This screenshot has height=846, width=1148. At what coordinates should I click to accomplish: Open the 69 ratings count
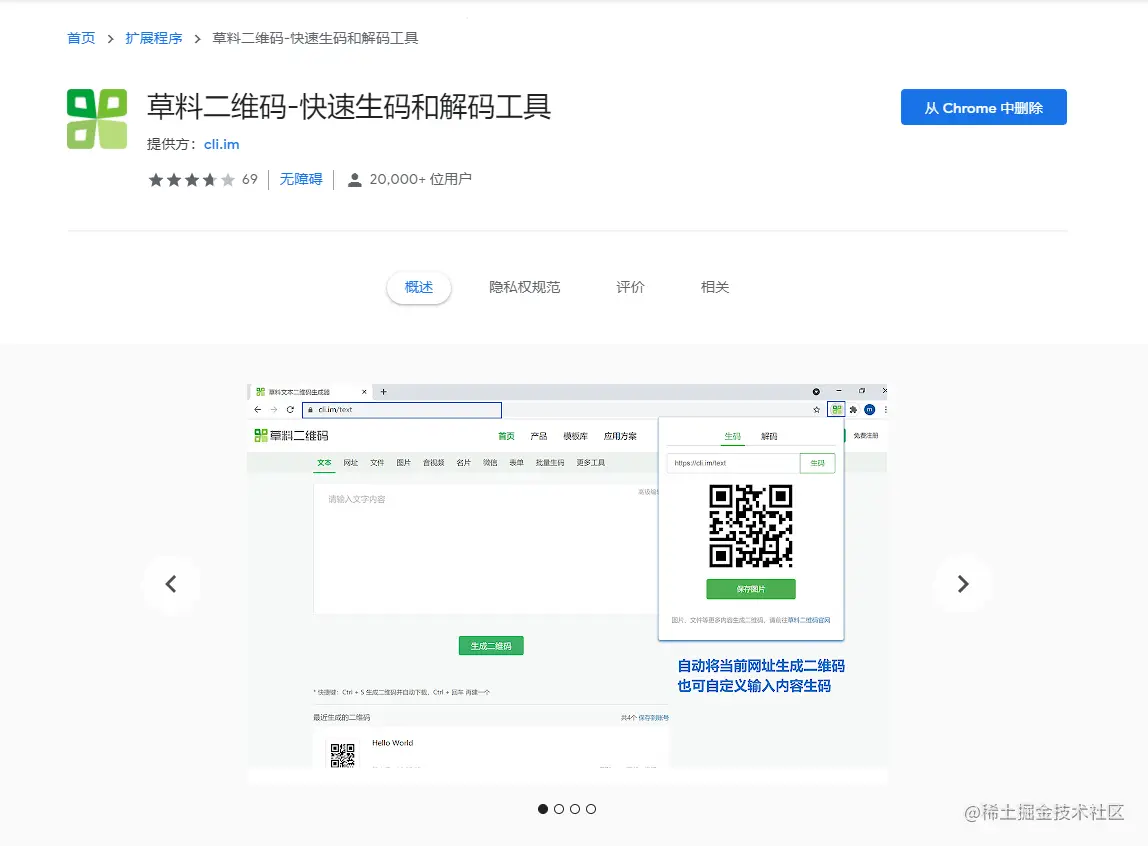click(x=250, y=179)
